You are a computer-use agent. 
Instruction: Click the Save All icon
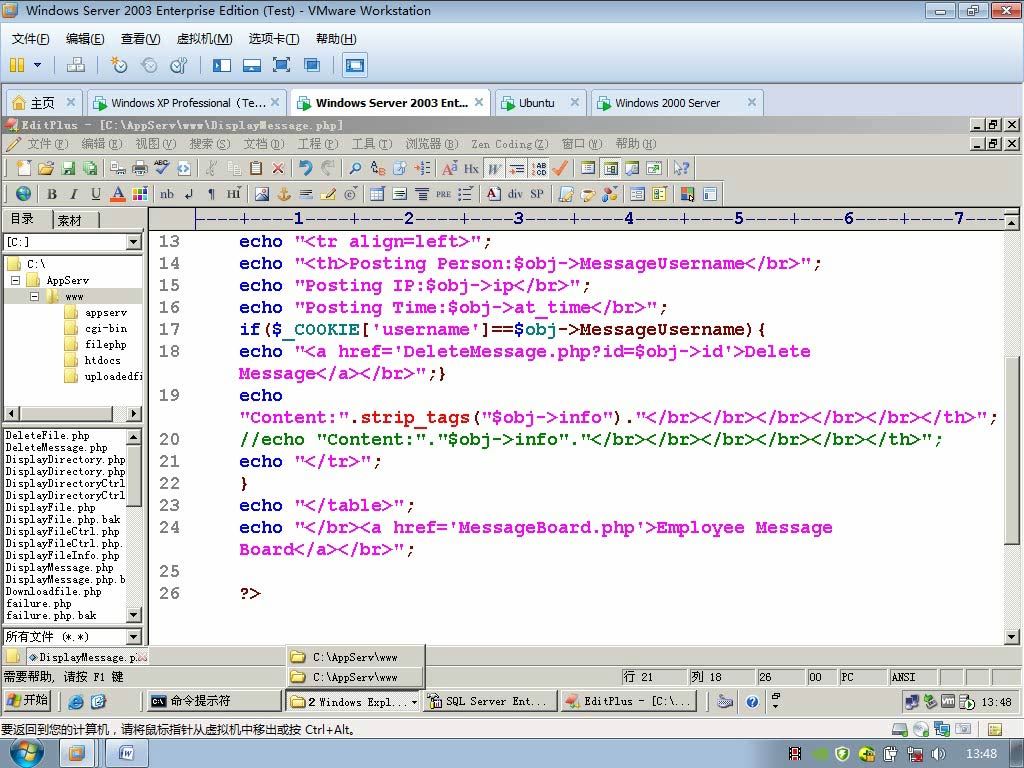(90, 168)
